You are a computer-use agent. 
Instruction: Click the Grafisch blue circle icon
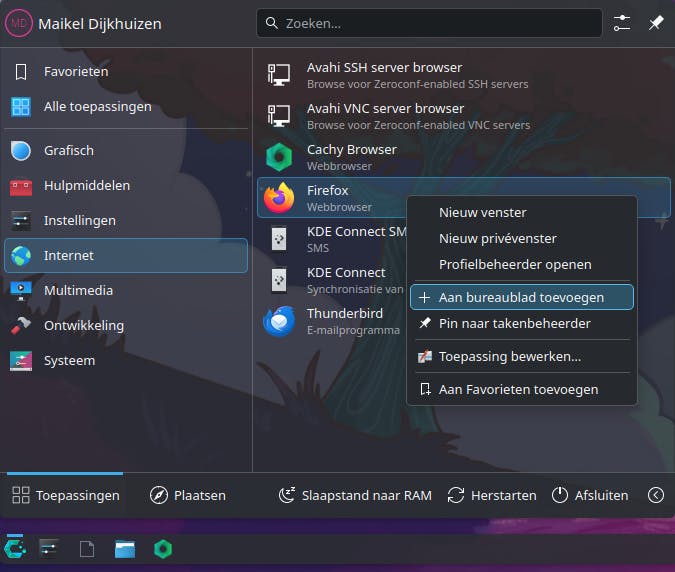coord(21,151)
